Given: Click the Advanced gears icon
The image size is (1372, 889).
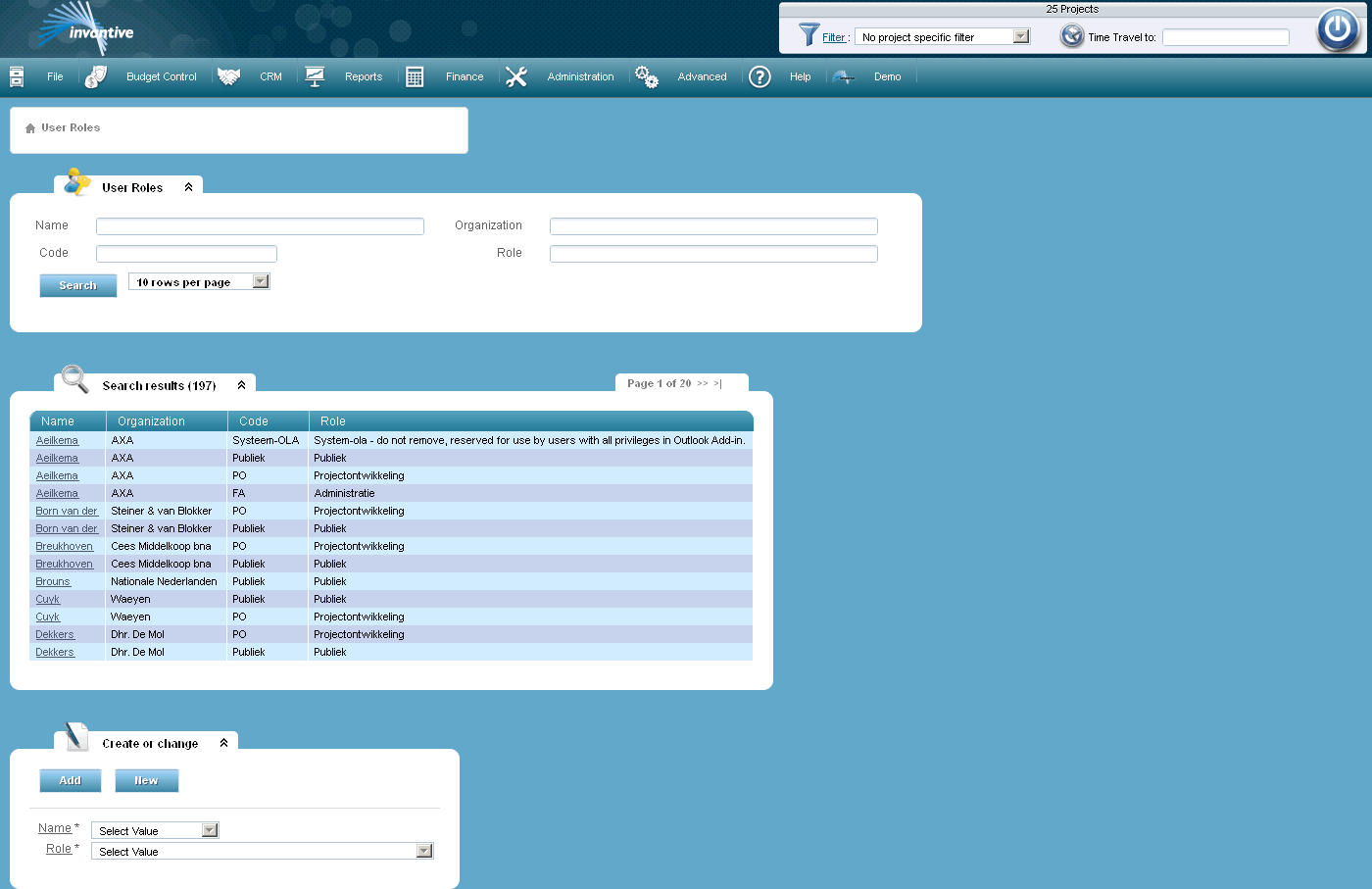Looking at the screenshot, I should [647, 76].
